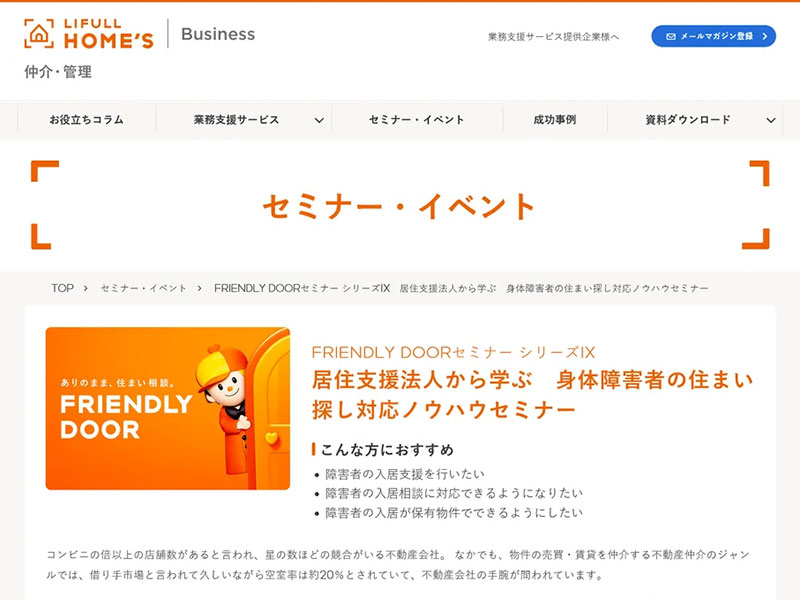This screenshot has width=800, height=600.
Task: Open the 業務支援サービス menu
Action: 236,120
